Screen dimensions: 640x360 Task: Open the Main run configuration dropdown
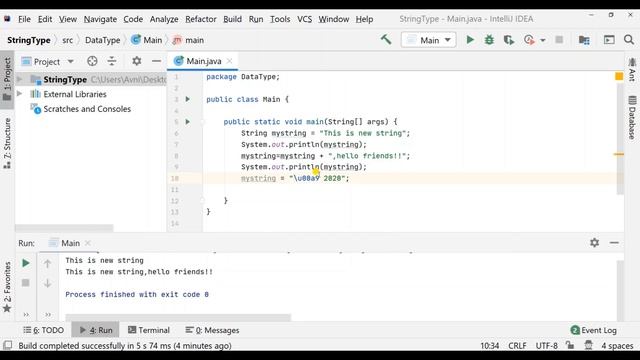coord(429,40)
